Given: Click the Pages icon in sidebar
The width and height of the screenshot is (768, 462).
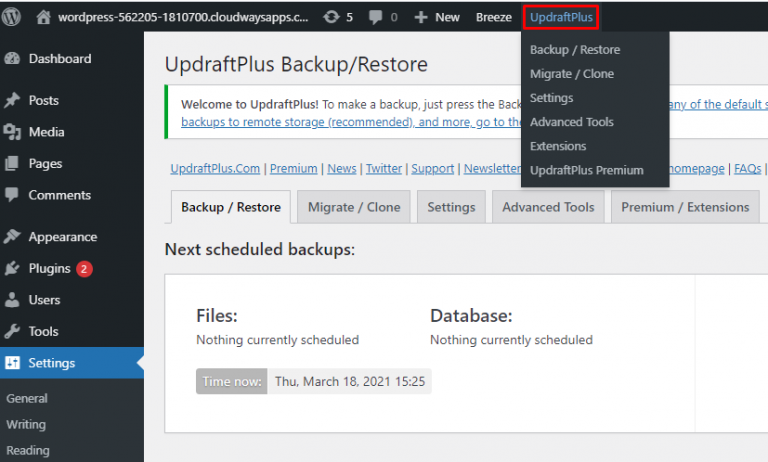Looking at the screenshot, I should coord(12,164).
